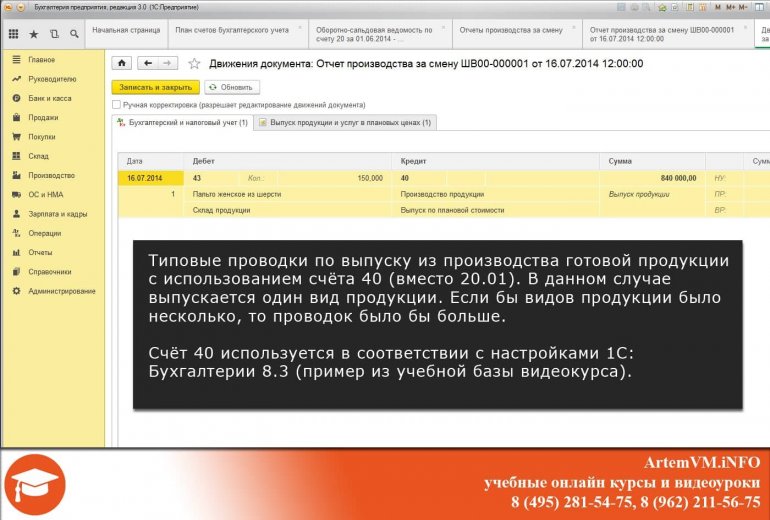Open Favorites star in the top panel
Screen dimensions: 770x520
(34, 34)
